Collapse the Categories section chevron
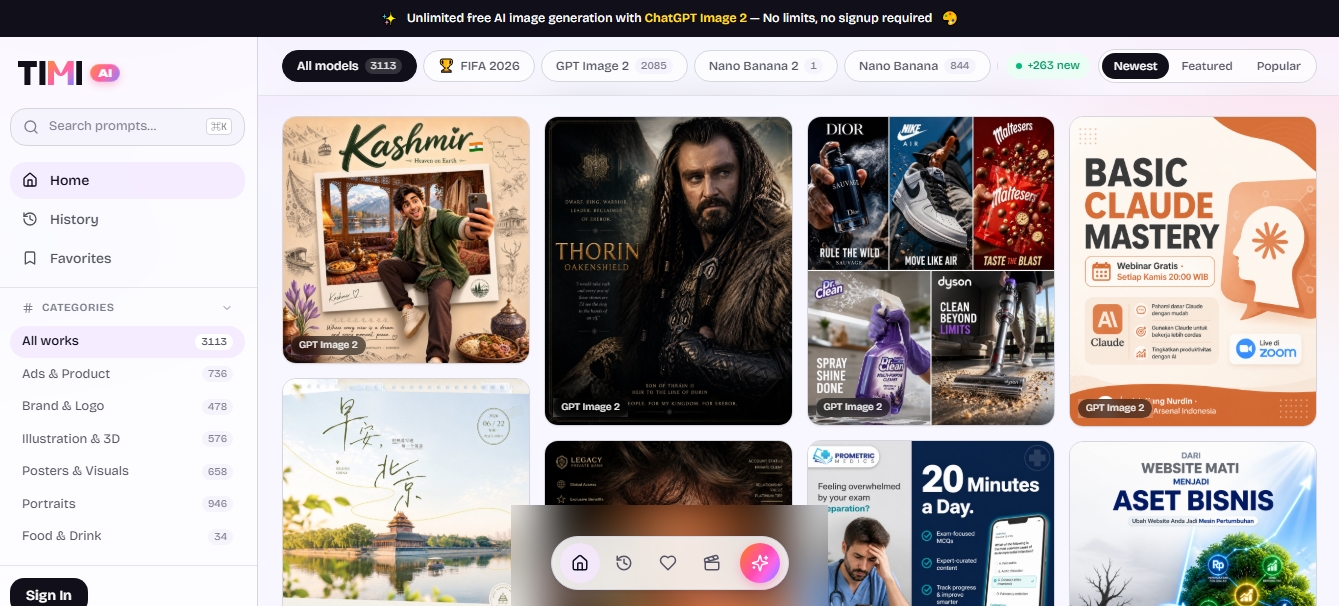The image size is (1339, 606). (227, 308)
